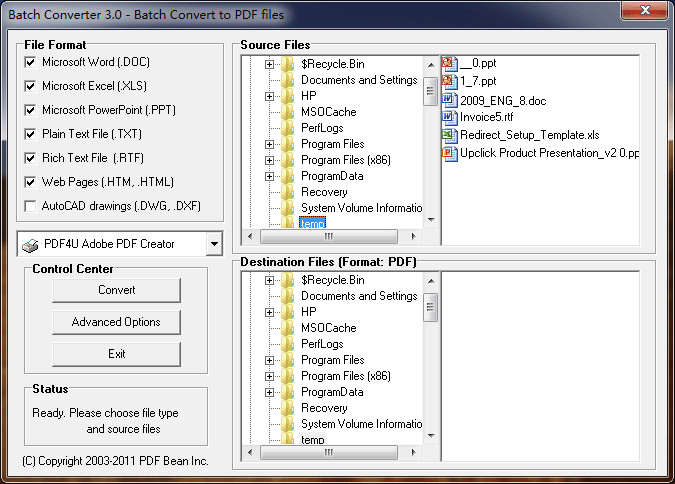This screenshot has height=484, width=675.
Task: Expand Program Files node in Source Files
Action: [269, 144]
